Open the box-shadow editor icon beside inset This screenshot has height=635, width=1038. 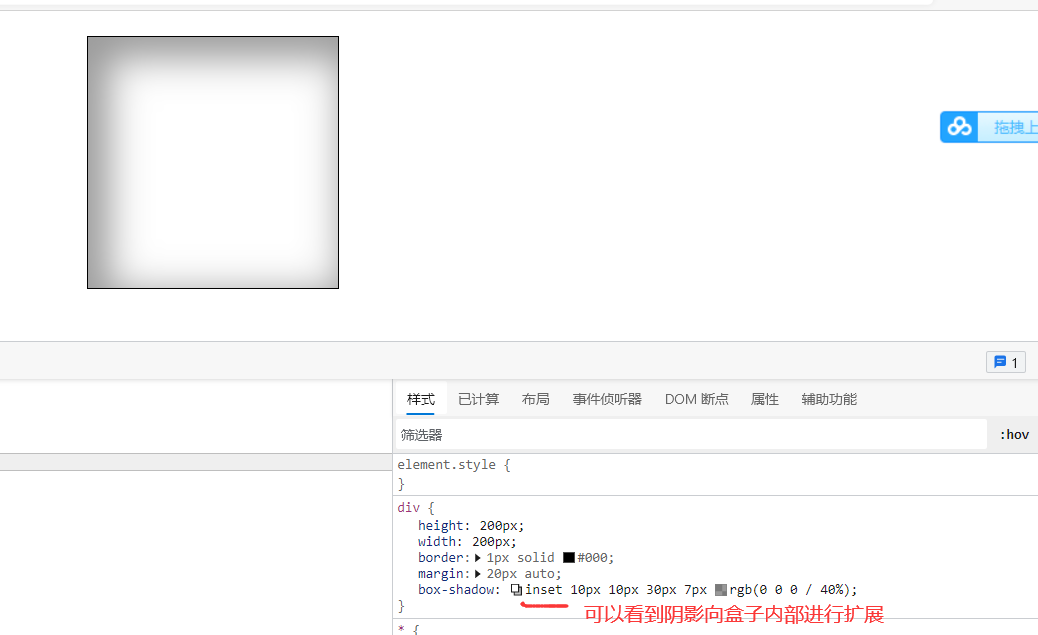516,589
